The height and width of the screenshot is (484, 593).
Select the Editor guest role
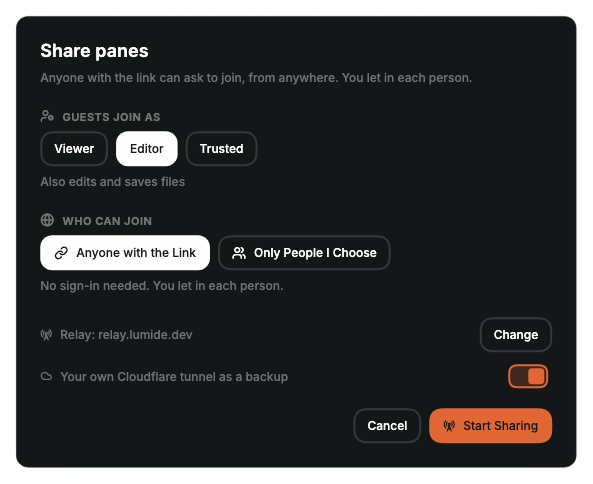147,149
